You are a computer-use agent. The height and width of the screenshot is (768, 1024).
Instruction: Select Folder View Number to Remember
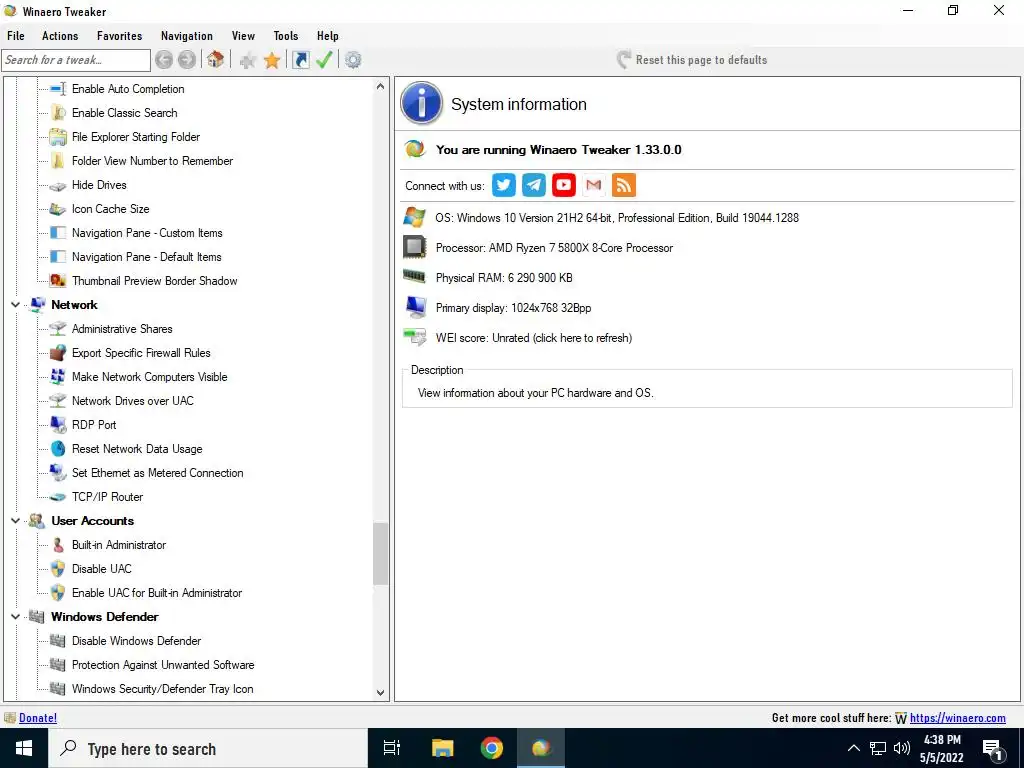click(152, 161)
